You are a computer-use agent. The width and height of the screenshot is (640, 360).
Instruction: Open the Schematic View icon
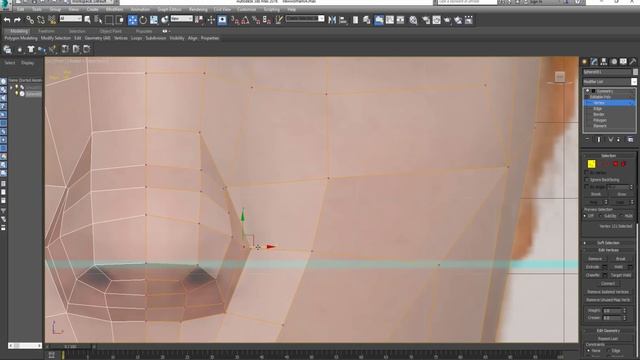click(400, 20)
